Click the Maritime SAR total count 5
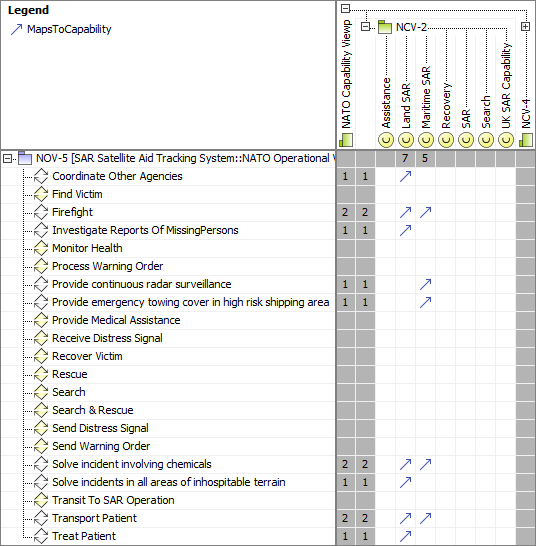The width and height of the screenshot is (536, 546). pos(425,158)
